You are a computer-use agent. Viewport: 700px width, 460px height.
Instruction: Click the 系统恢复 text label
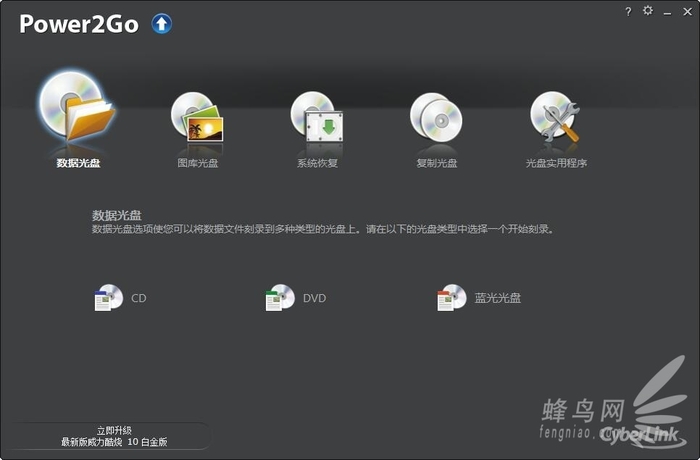coord(317,163)
